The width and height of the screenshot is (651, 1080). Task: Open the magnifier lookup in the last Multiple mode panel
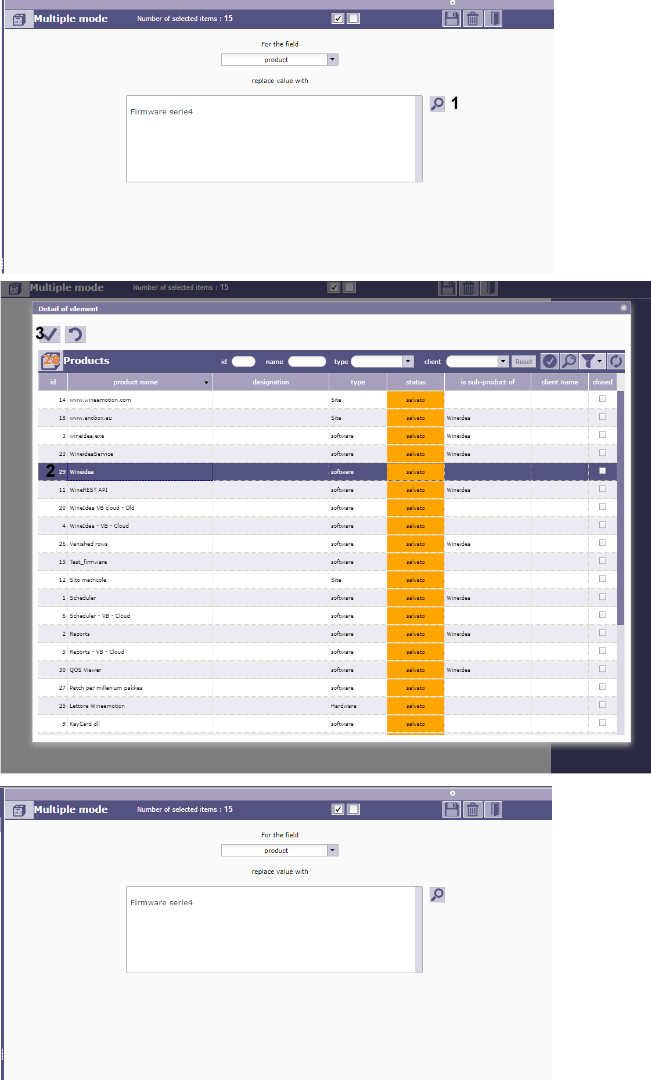[437, 895]
